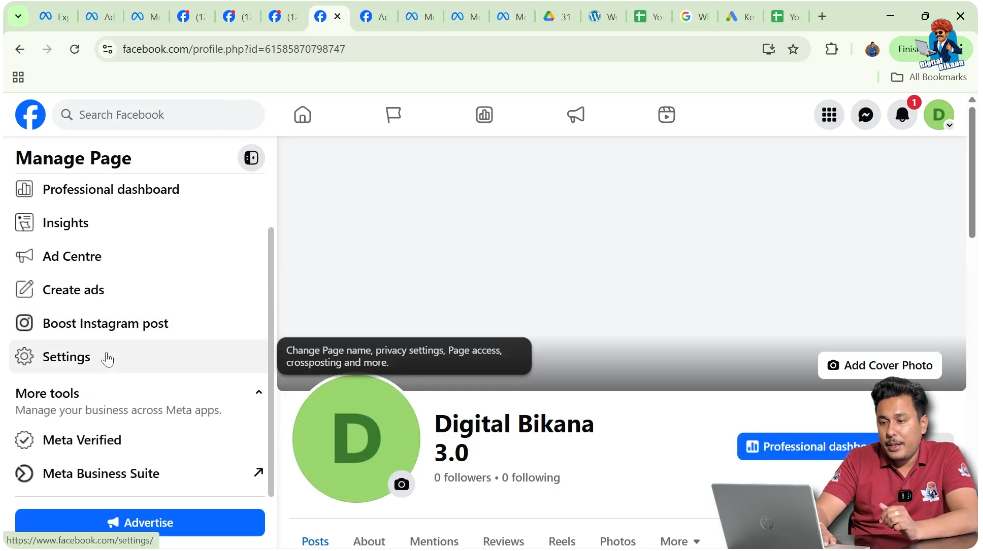Open the Ad Centre megaphone icon in top nav
Image resolution: width=983 pixels, height=551 pixels.
[x=576, y=115]
